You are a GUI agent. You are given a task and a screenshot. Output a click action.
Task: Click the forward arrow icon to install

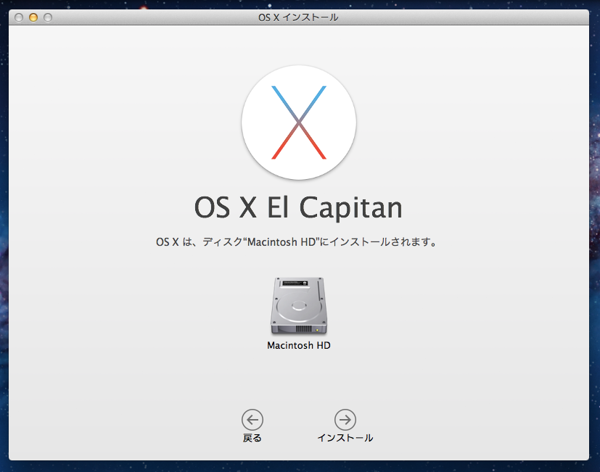pos(345,420)
